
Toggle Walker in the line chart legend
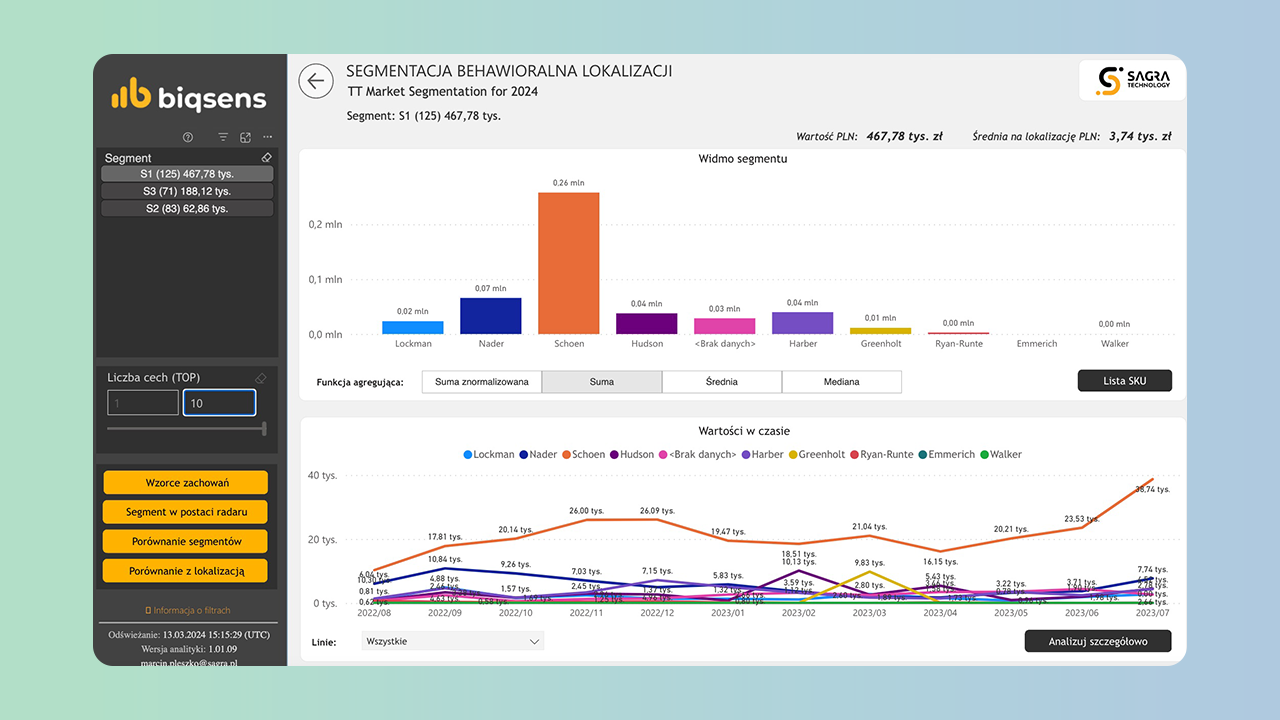click(1001, 454)
